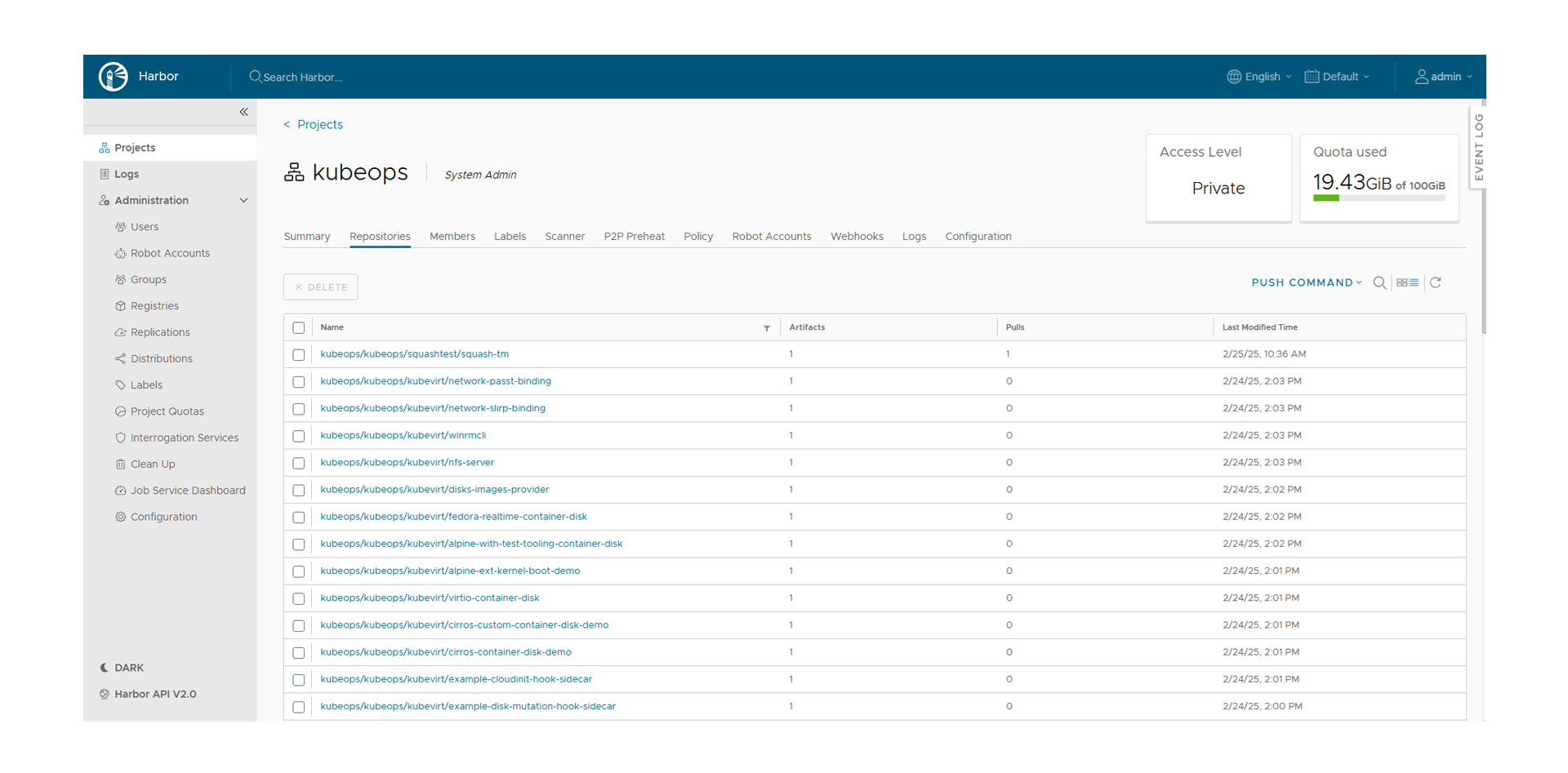Click the Projects sidebar icon
Viewport: 1568px width, 773px height.
(x=105, y=148)
